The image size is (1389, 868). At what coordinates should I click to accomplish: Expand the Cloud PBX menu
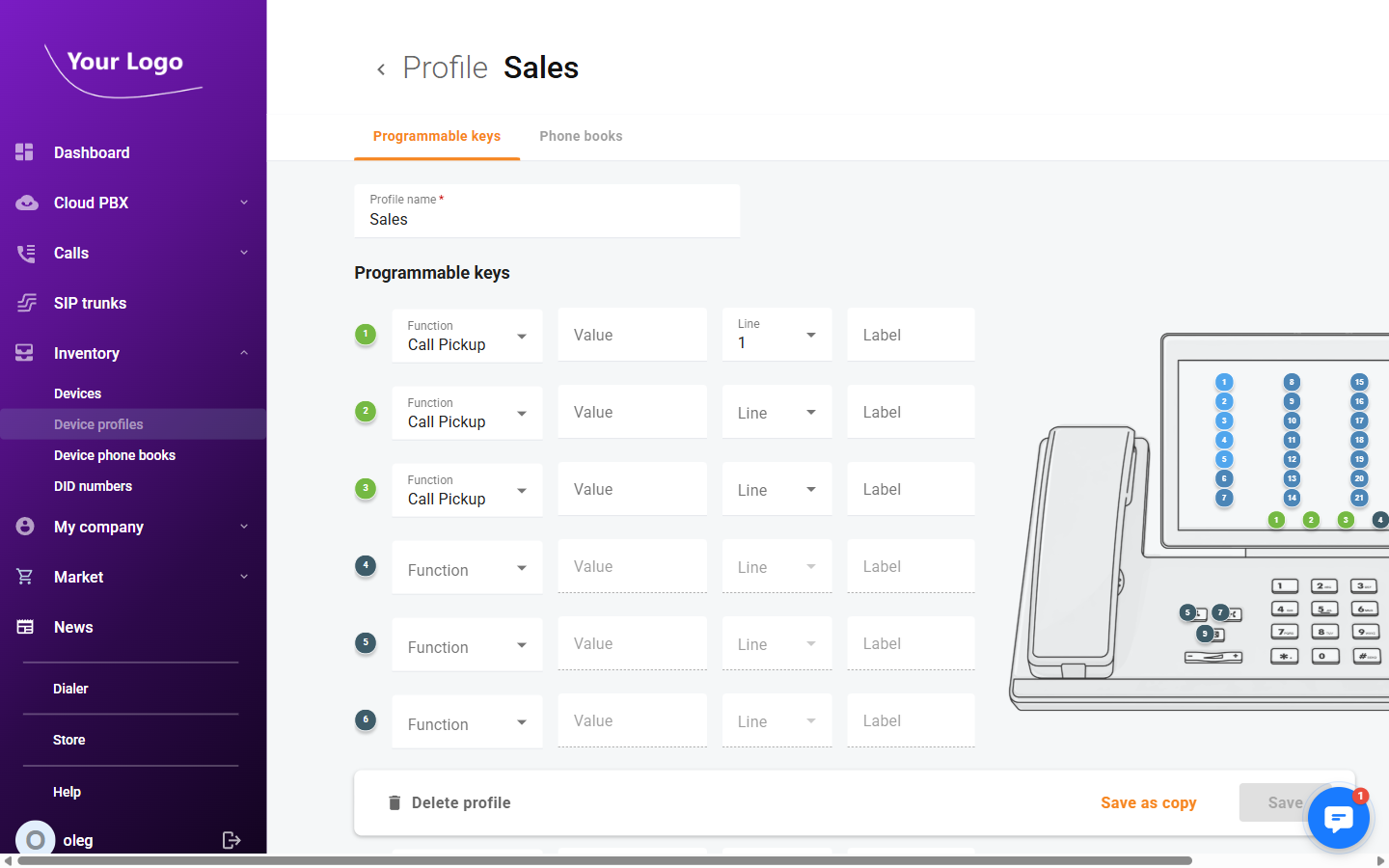243,203
